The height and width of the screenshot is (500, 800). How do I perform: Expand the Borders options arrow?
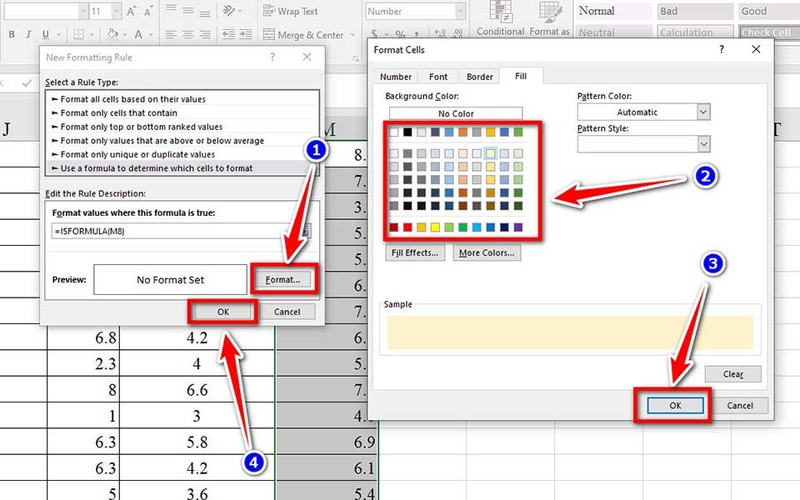92,35
